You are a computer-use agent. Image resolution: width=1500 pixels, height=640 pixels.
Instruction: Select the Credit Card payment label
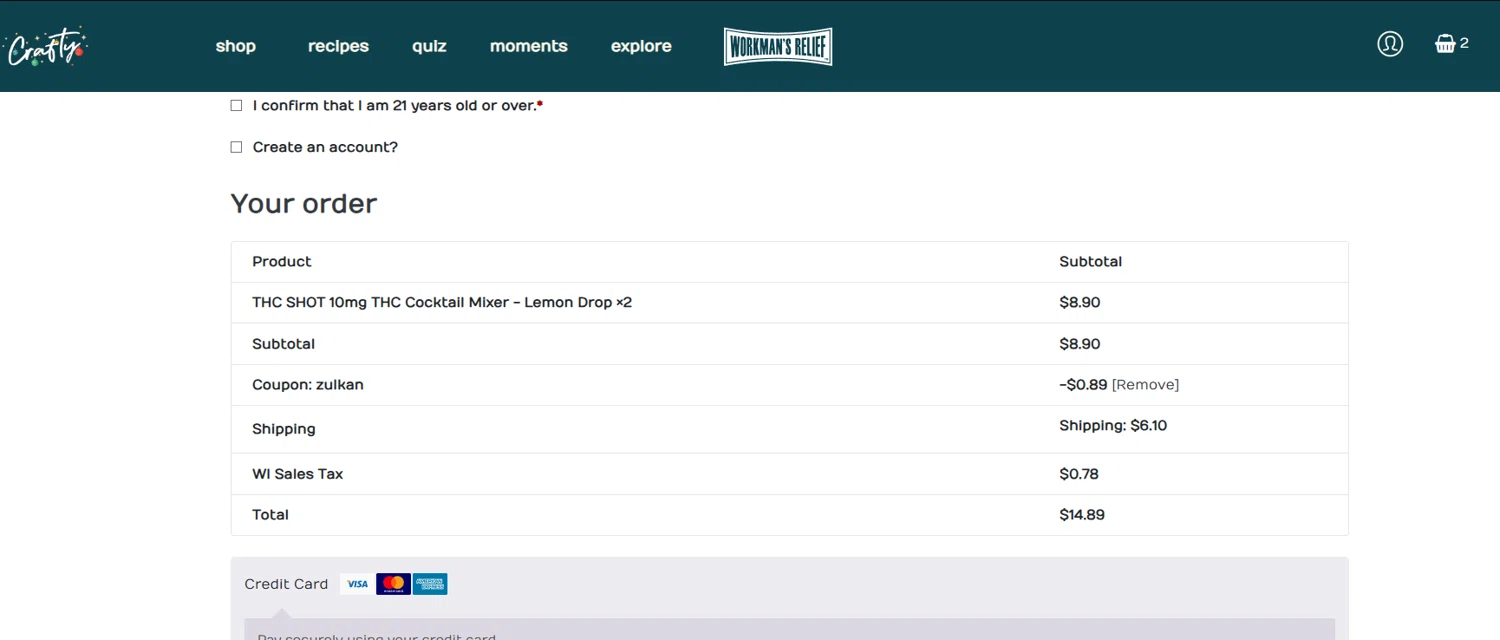point(286,584)
